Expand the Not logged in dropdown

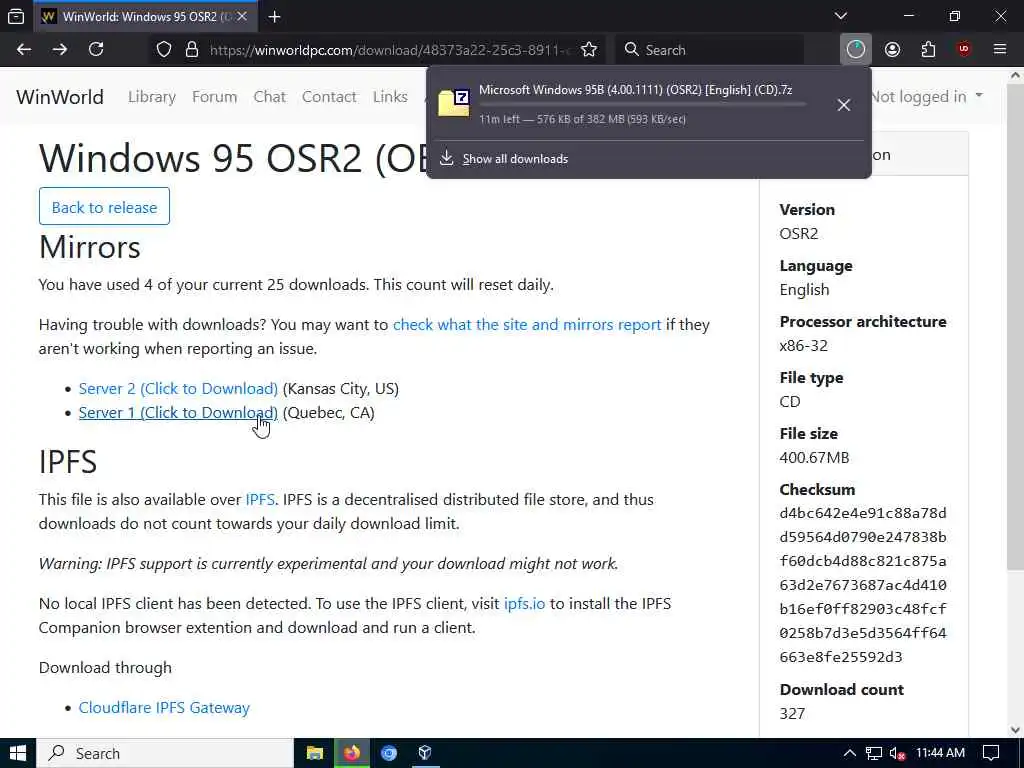tap(927, 97)
